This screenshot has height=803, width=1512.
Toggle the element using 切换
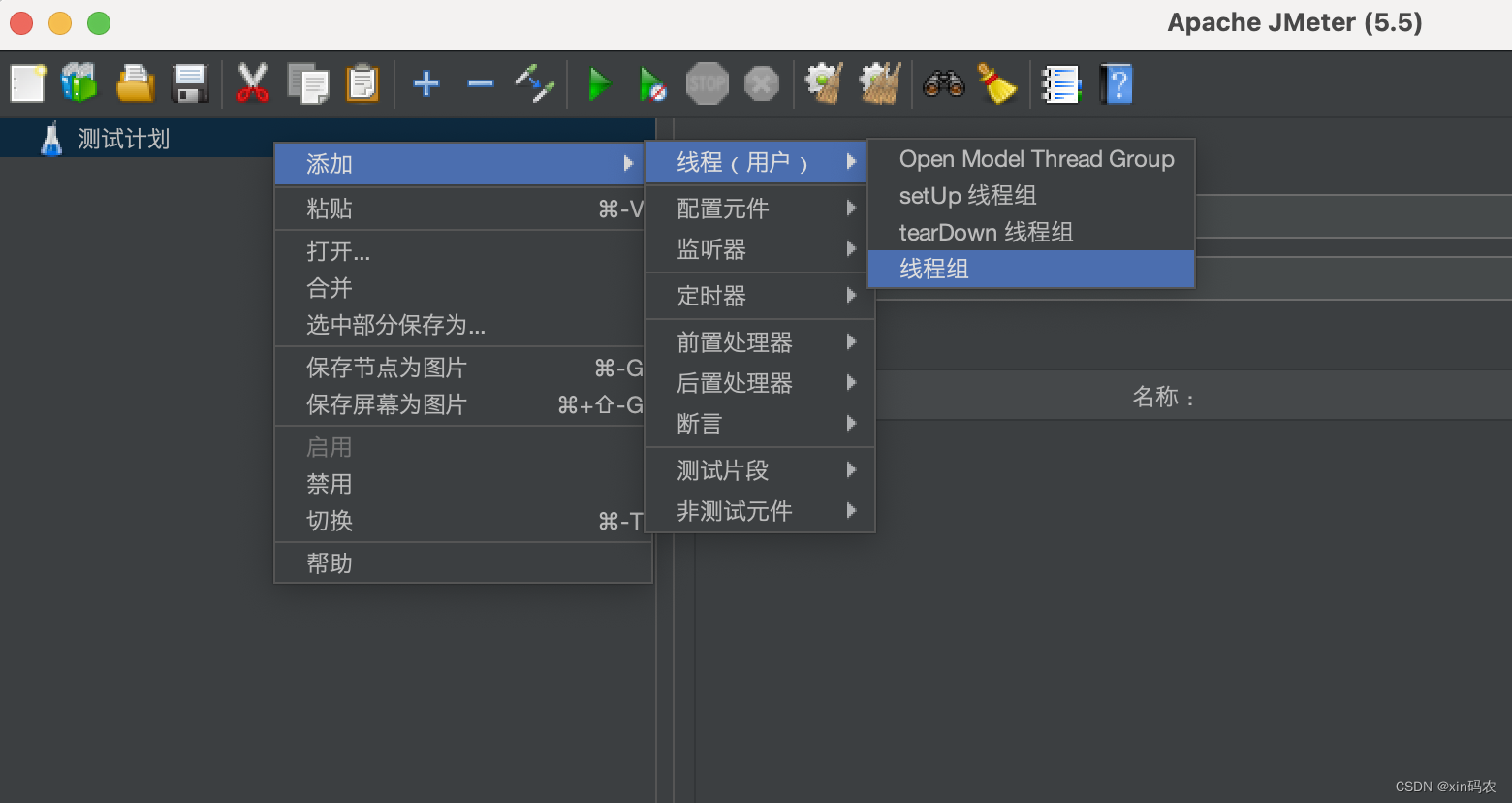pos(330,521)
